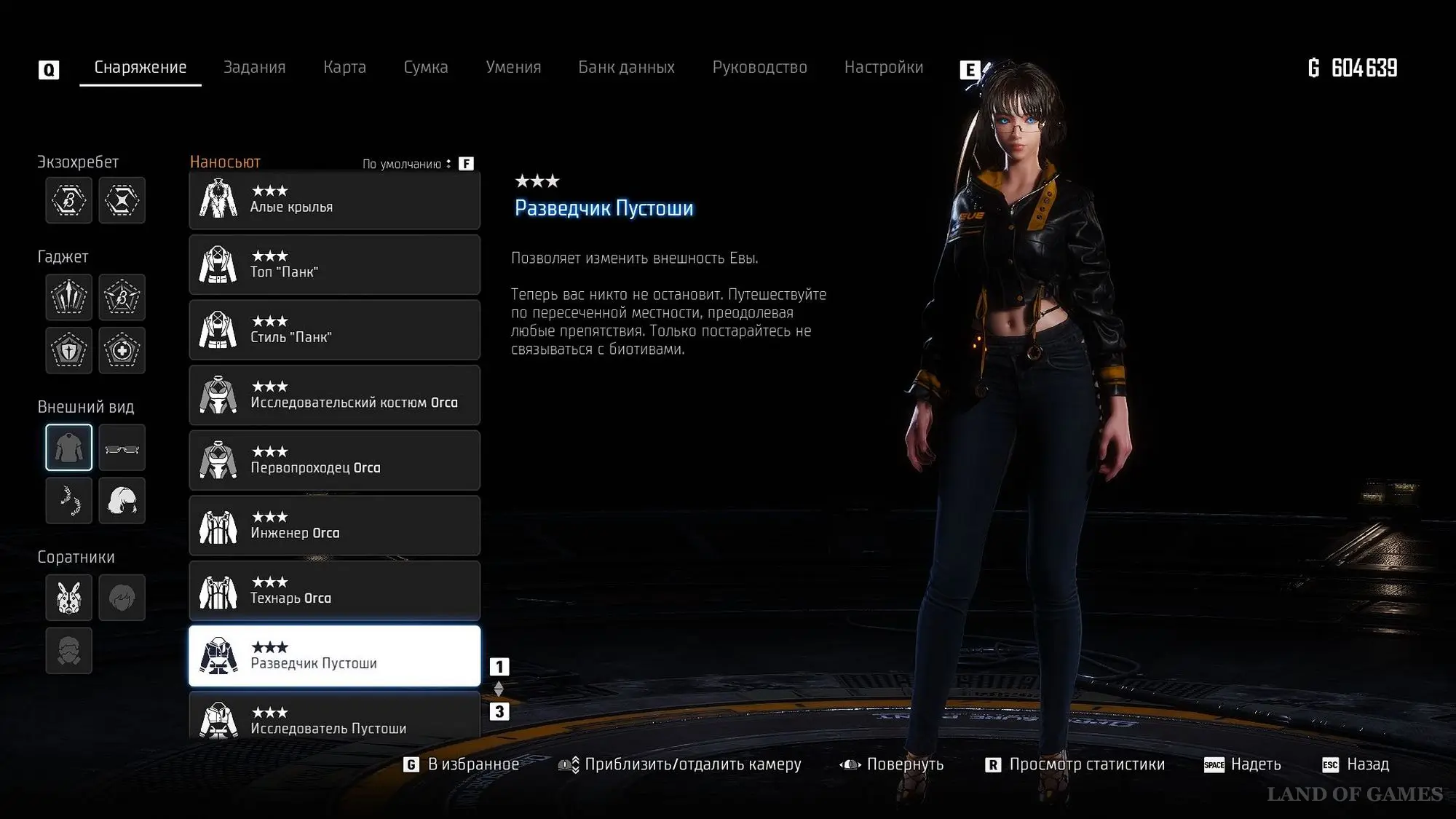Select the Стиль "Панк" nanosuit
The image size is (1456, 819).
tap(335, 330)
